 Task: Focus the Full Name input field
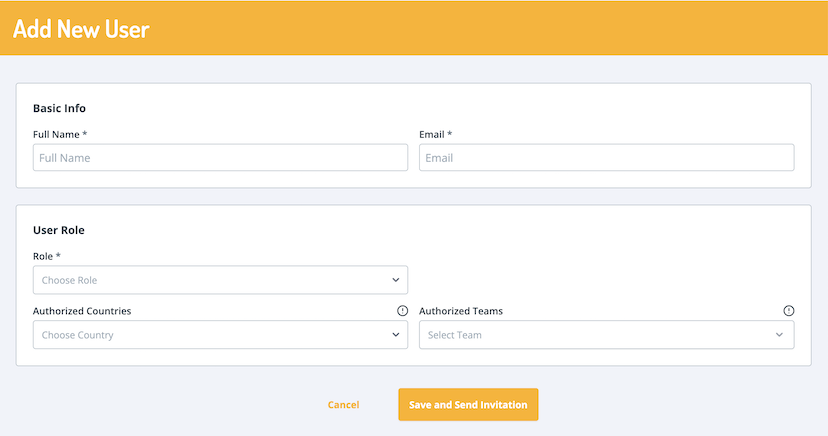tap(220, 158)
